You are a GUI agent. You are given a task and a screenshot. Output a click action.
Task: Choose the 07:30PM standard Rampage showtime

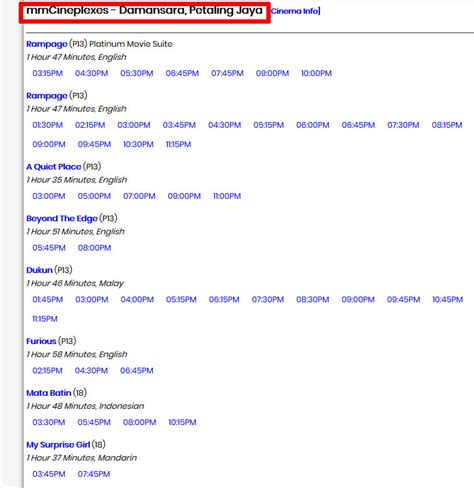[x=403, y=125]
